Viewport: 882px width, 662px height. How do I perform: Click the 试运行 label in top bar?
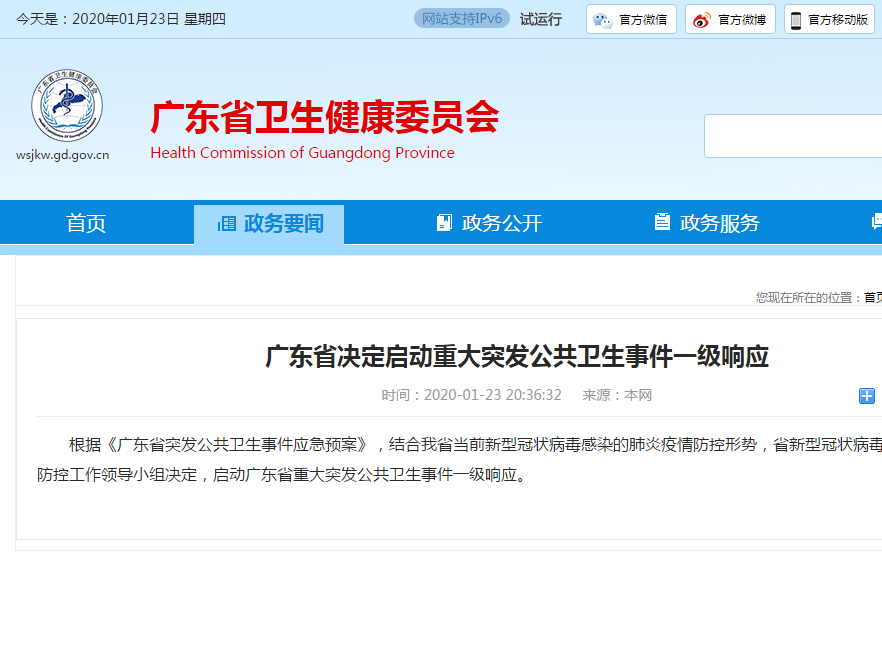[x=541, y=19]
